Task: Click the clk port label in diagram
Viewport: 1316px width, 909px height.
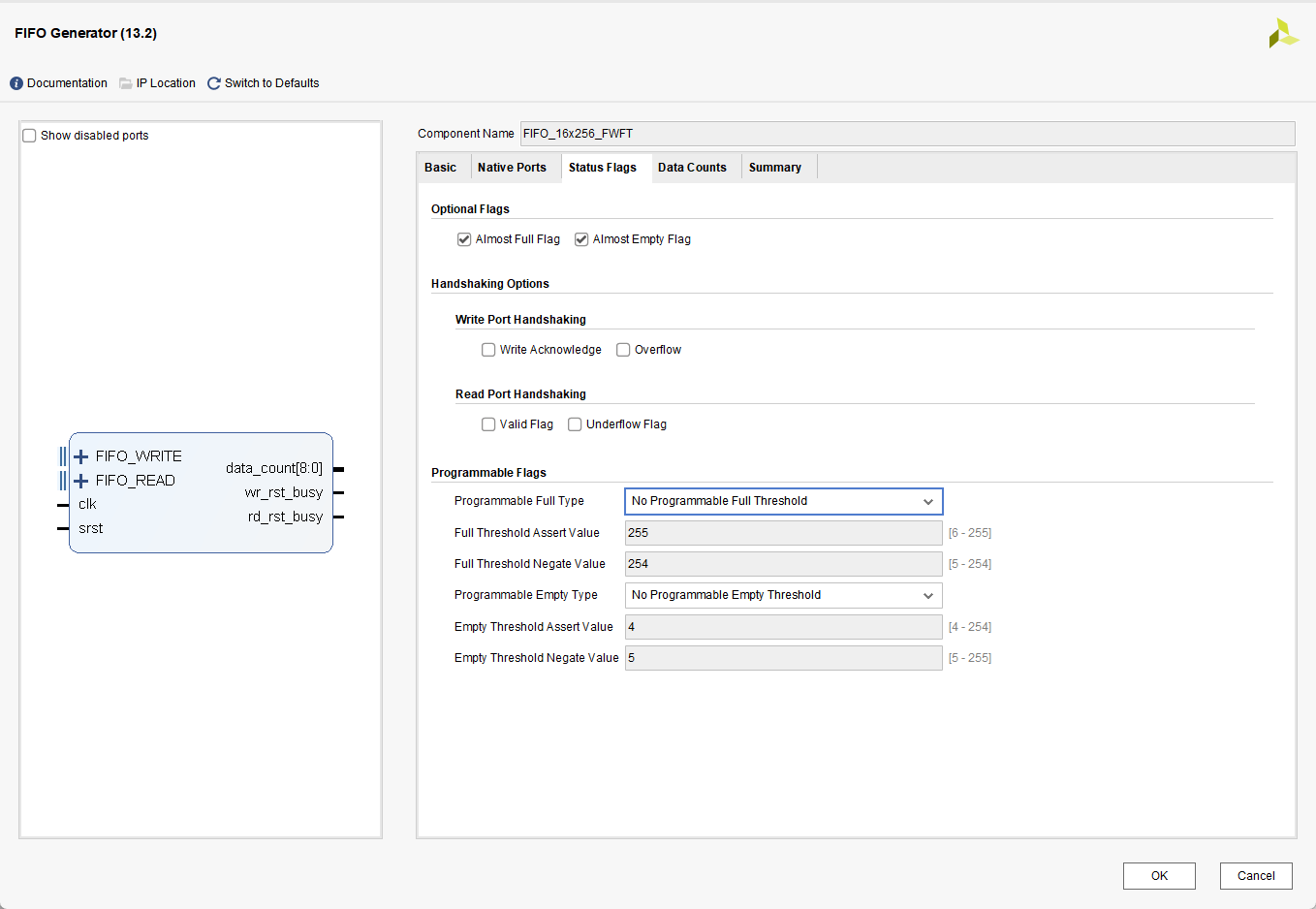Action: tap(87, 504)
